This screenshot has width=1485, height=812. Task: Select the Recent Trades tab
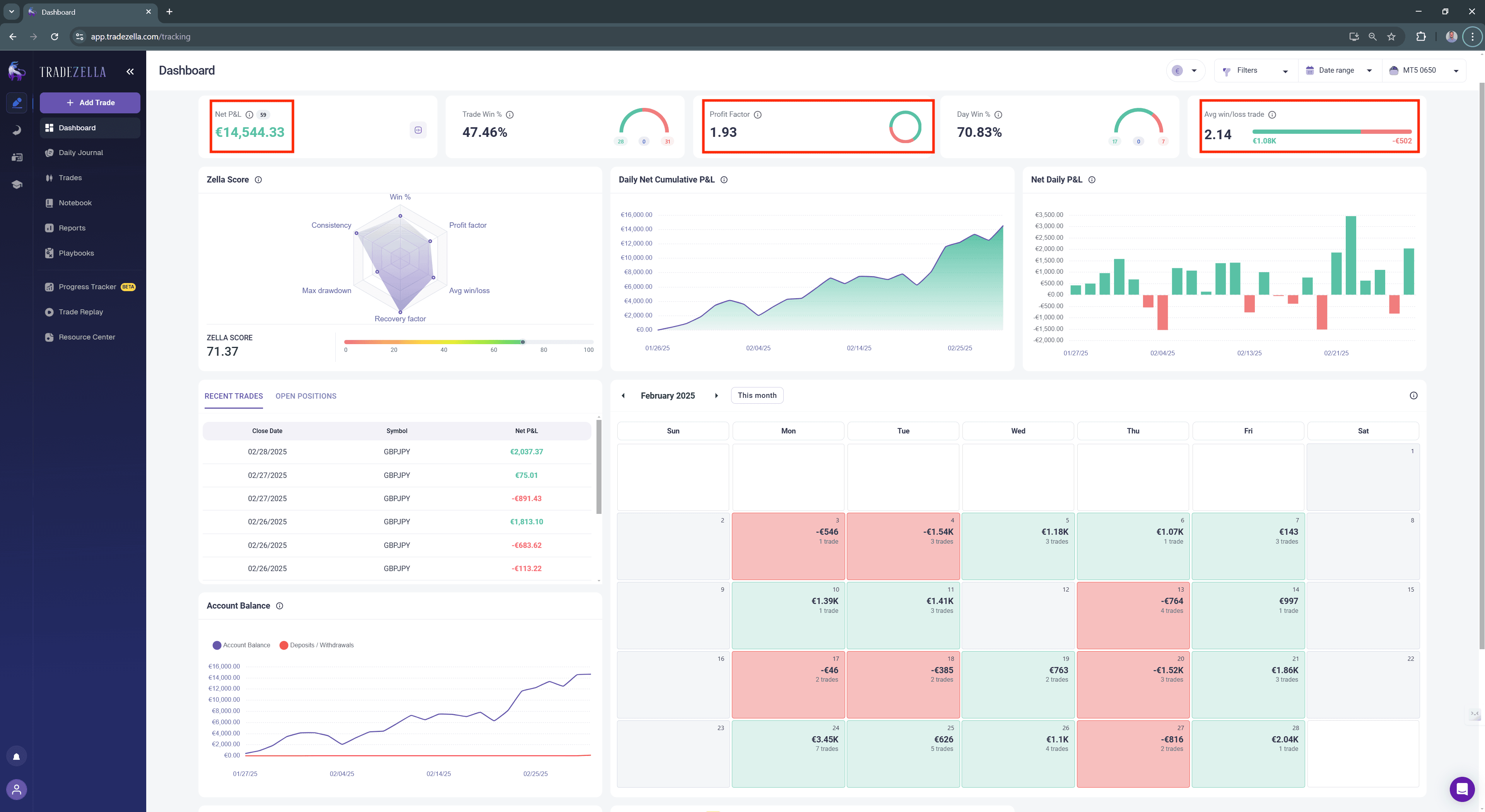234,396
